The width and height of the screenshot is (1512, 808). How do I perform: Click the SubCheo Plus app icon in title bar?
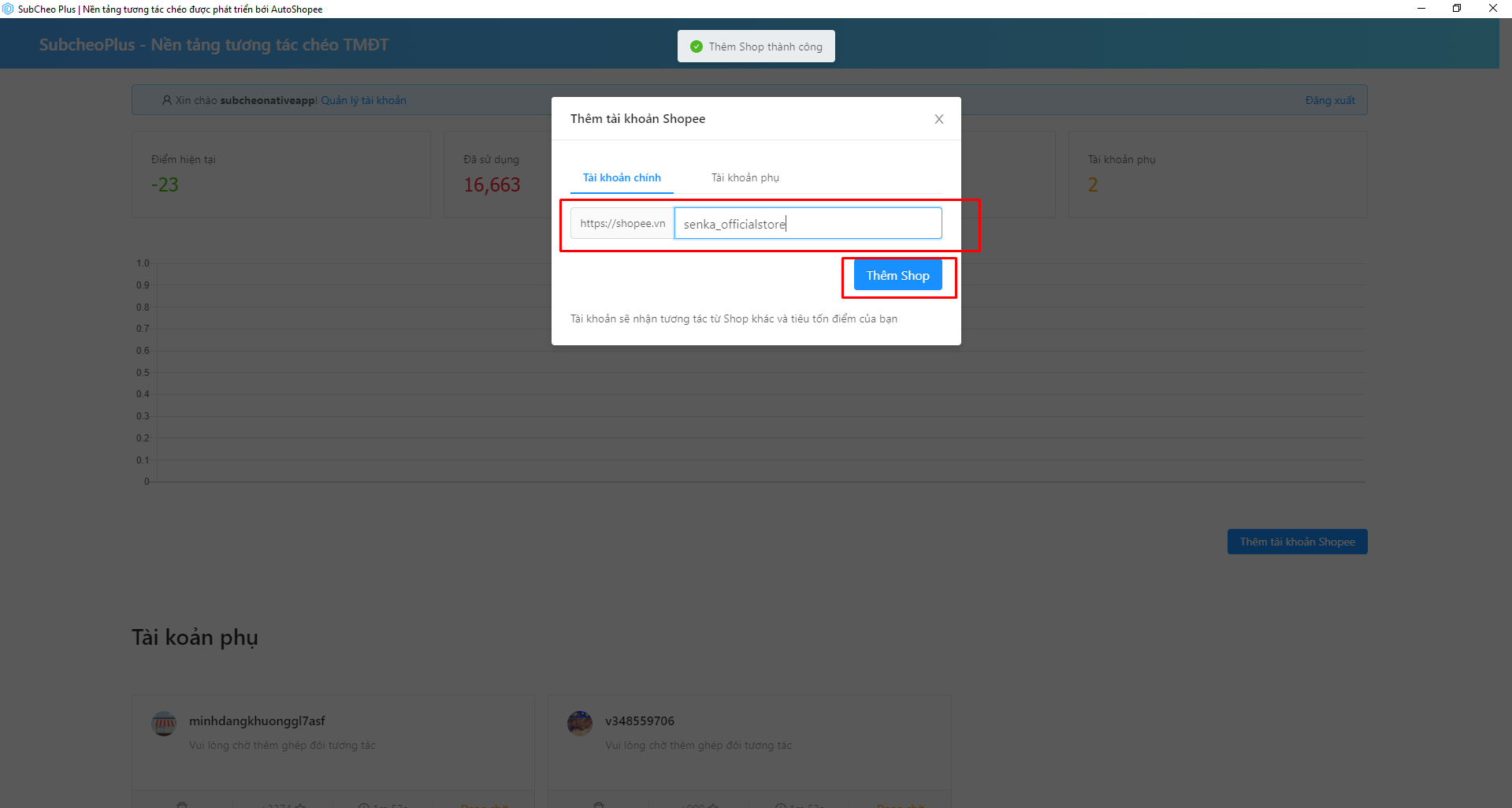tap(9, 9)
